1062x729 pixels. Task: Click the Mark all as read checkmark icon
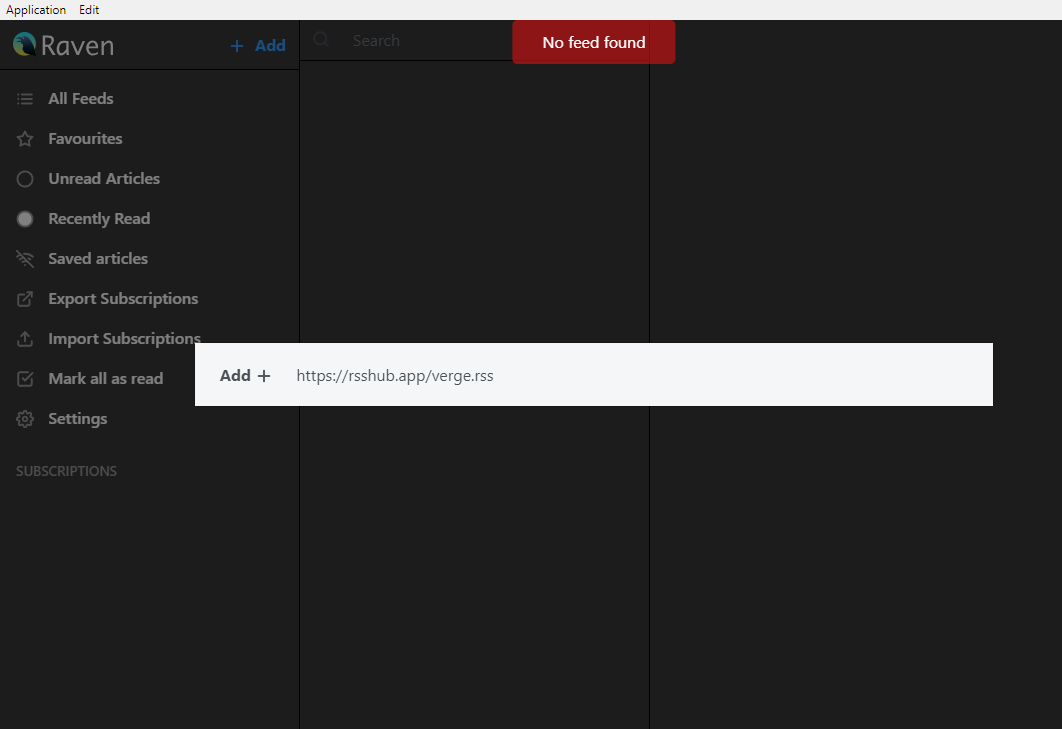(x=24, y=378)
